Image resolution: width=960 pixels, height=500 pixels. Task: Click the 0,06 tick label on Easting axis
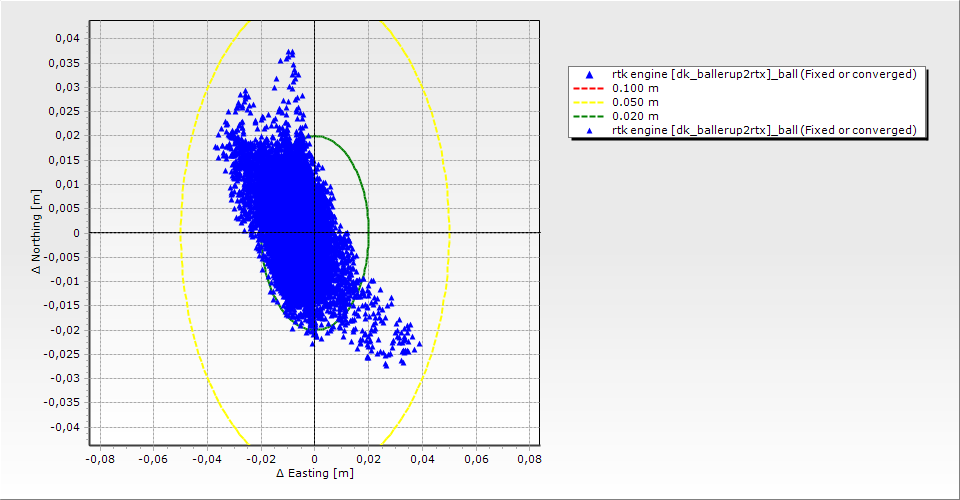[475, 459]
